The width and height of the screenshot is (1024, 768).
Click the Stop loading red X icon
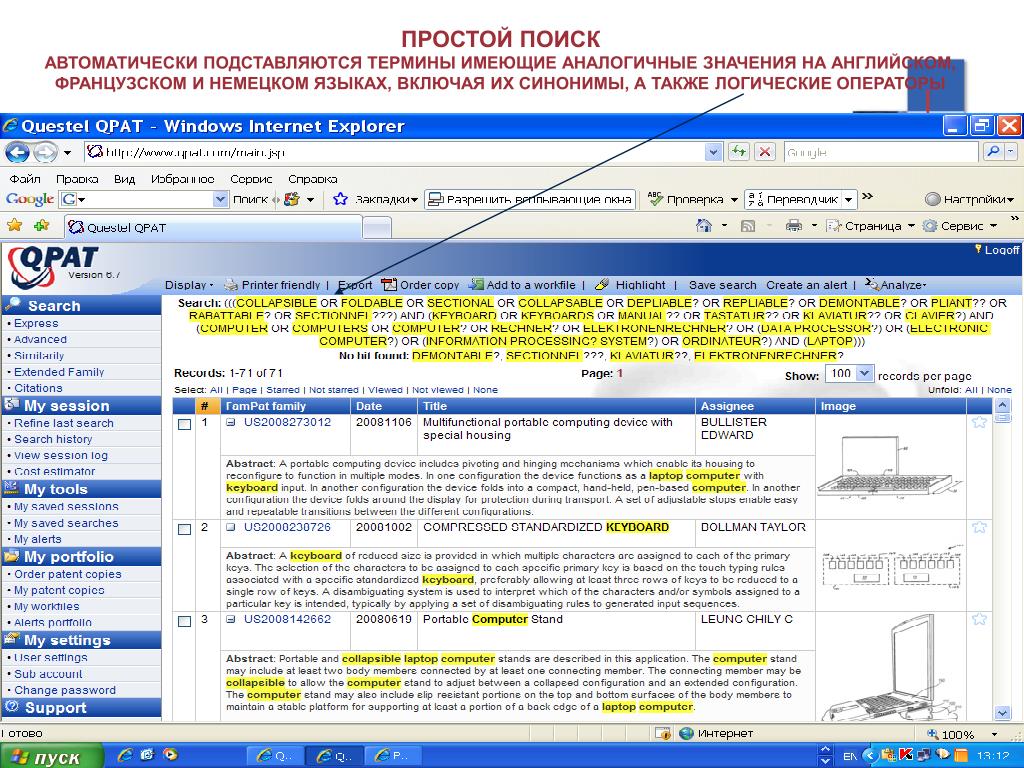click(764, 152)
